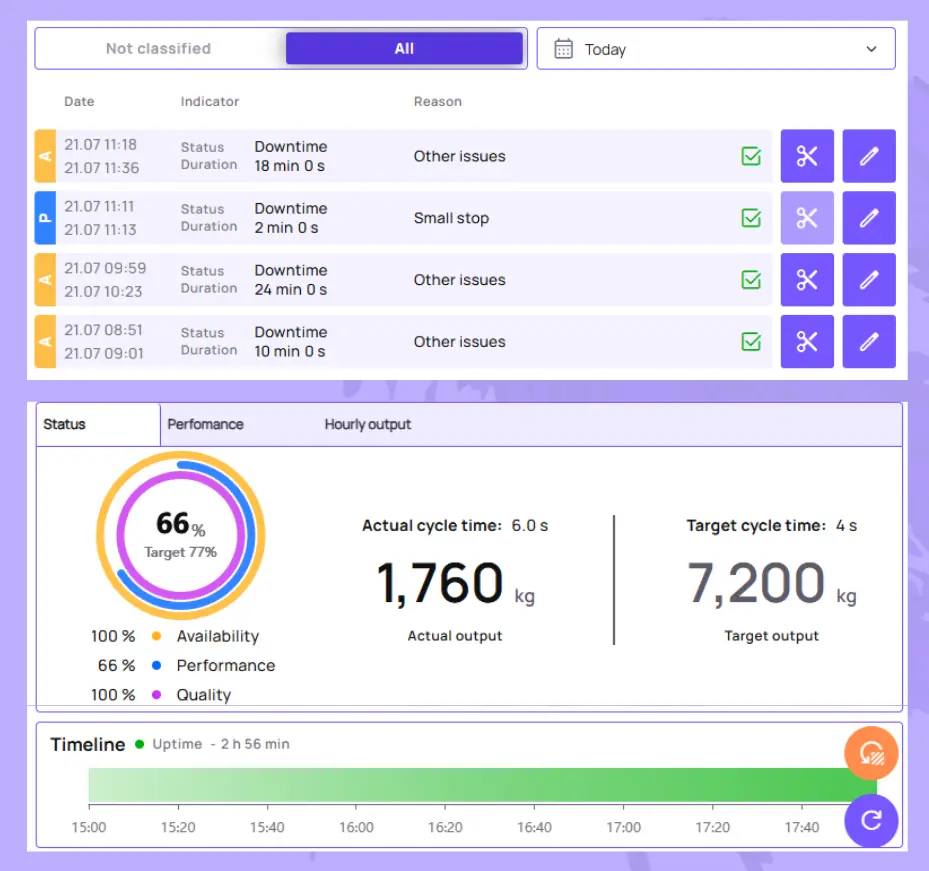Click the 17:40 timeline tick label

[802, 827]
